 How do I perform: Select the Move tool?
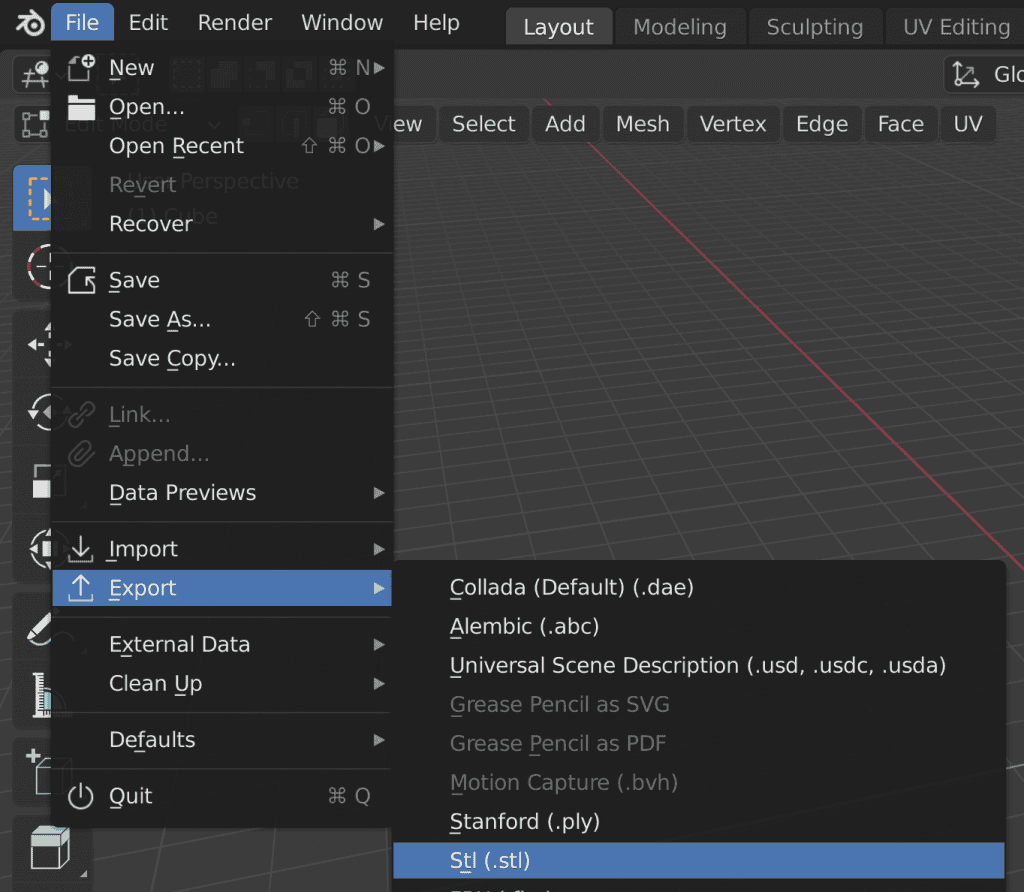point(39,344)
